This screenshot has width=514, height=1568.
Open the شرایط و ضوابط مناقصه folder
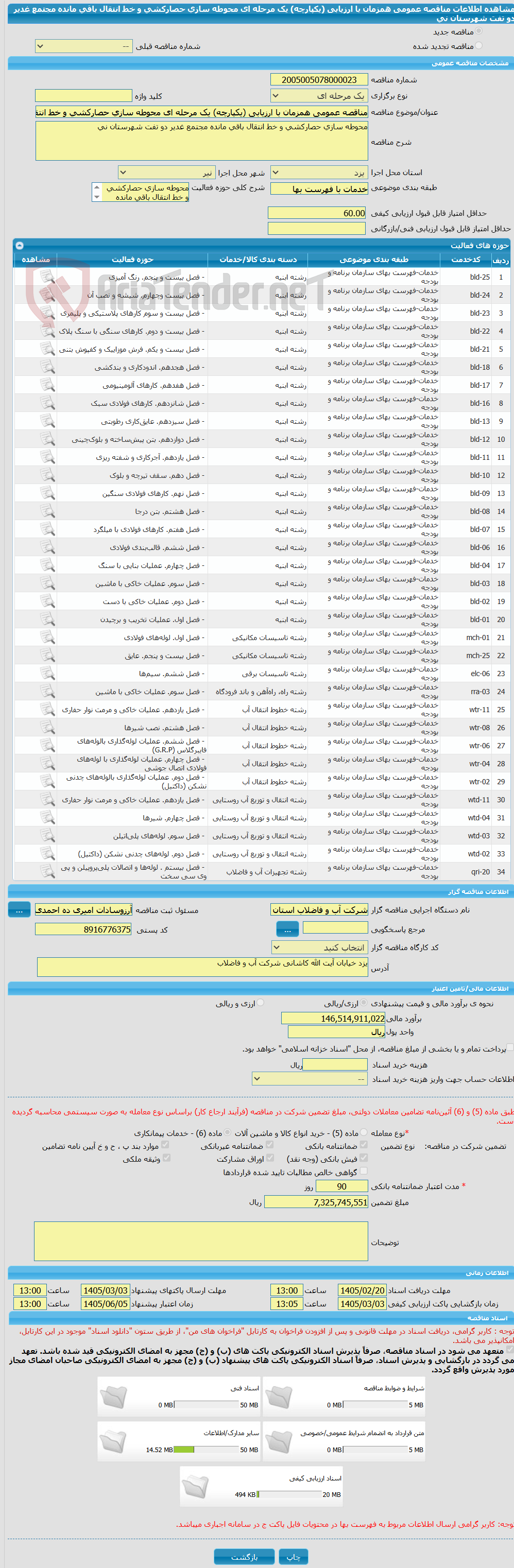tap(278, 1397)
